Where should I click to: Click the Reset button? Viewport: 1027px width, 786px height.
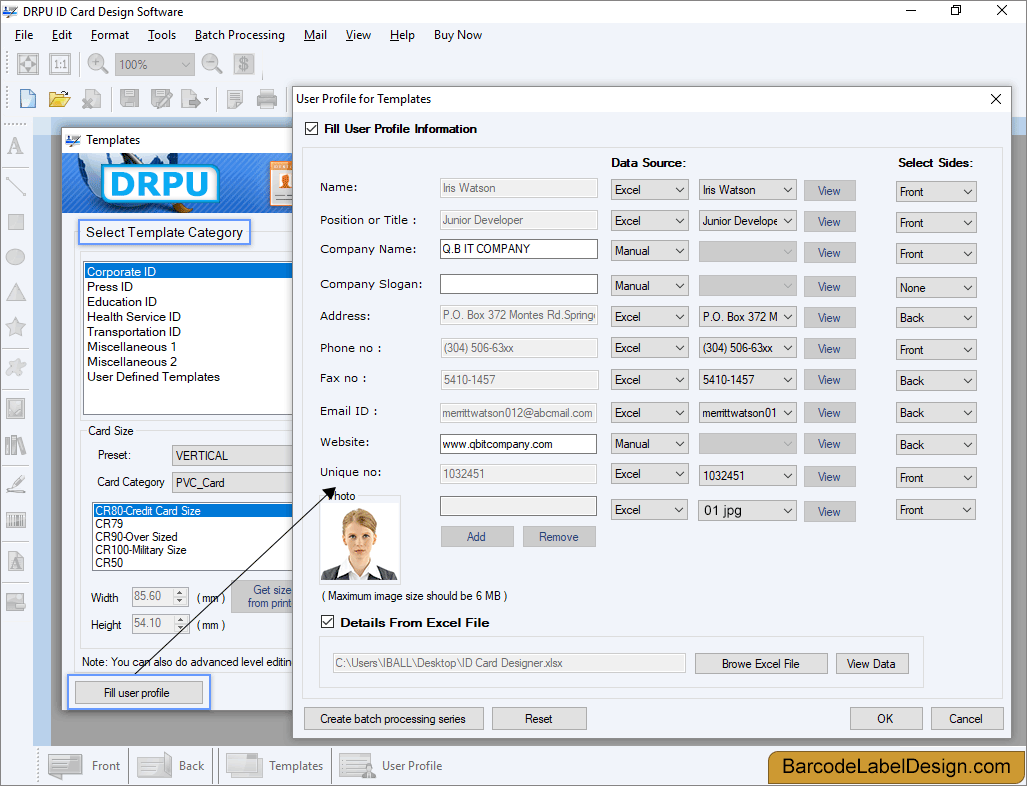[x=539, y=719]
